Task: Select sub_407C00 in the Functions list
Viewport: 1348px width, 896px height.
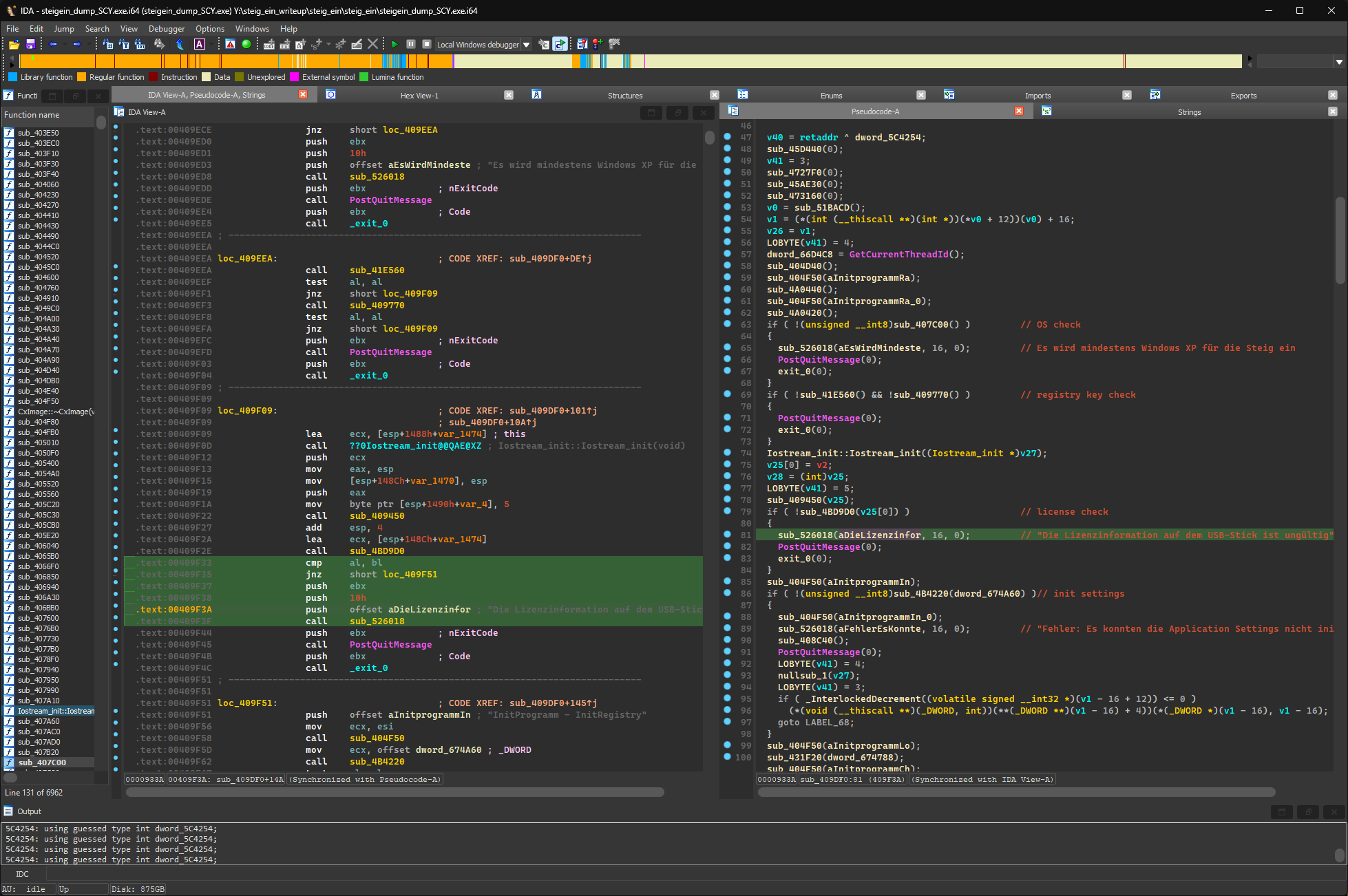Action: (42, 762)
